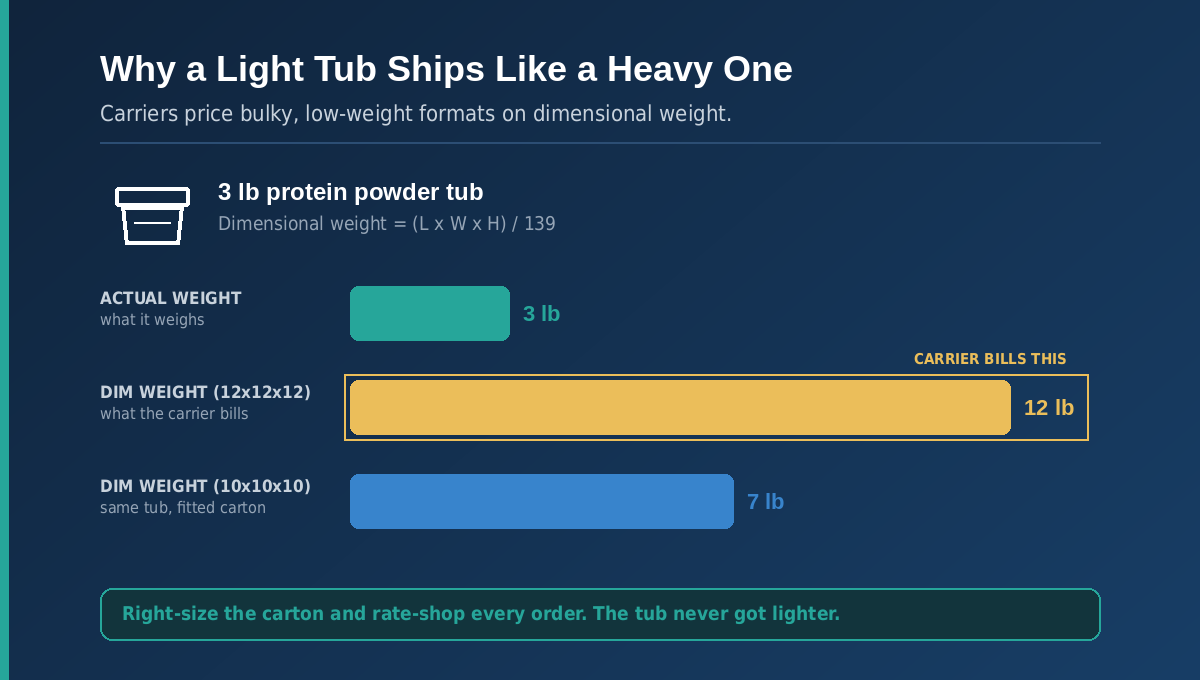Click the ACTUAL WEIGHT row label
Screen dimensions: 1200x680
click(171, 298)
